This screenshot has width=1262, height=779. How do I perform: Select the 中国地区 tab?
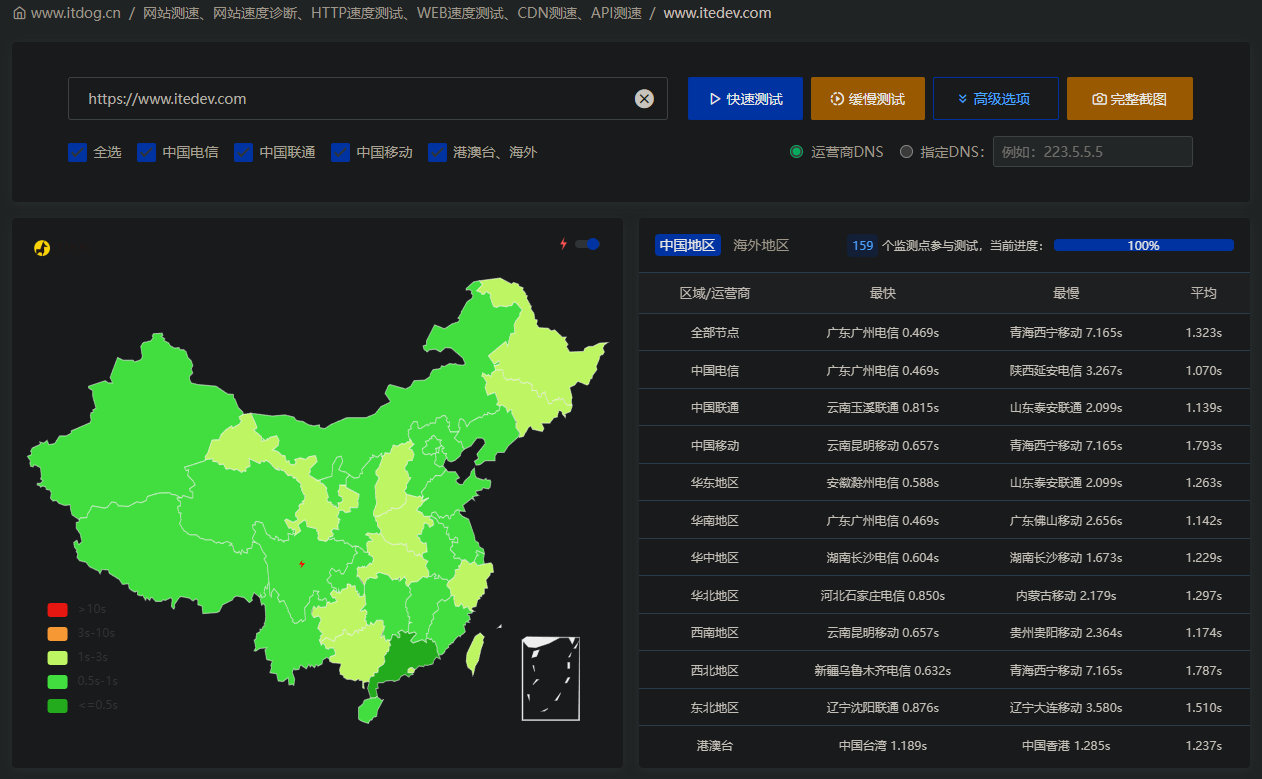pos(688,245)
